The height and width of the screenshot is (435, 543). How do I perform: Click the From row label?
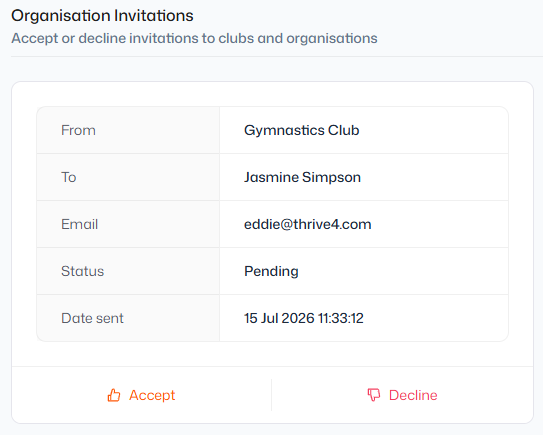tap(78, 130)
